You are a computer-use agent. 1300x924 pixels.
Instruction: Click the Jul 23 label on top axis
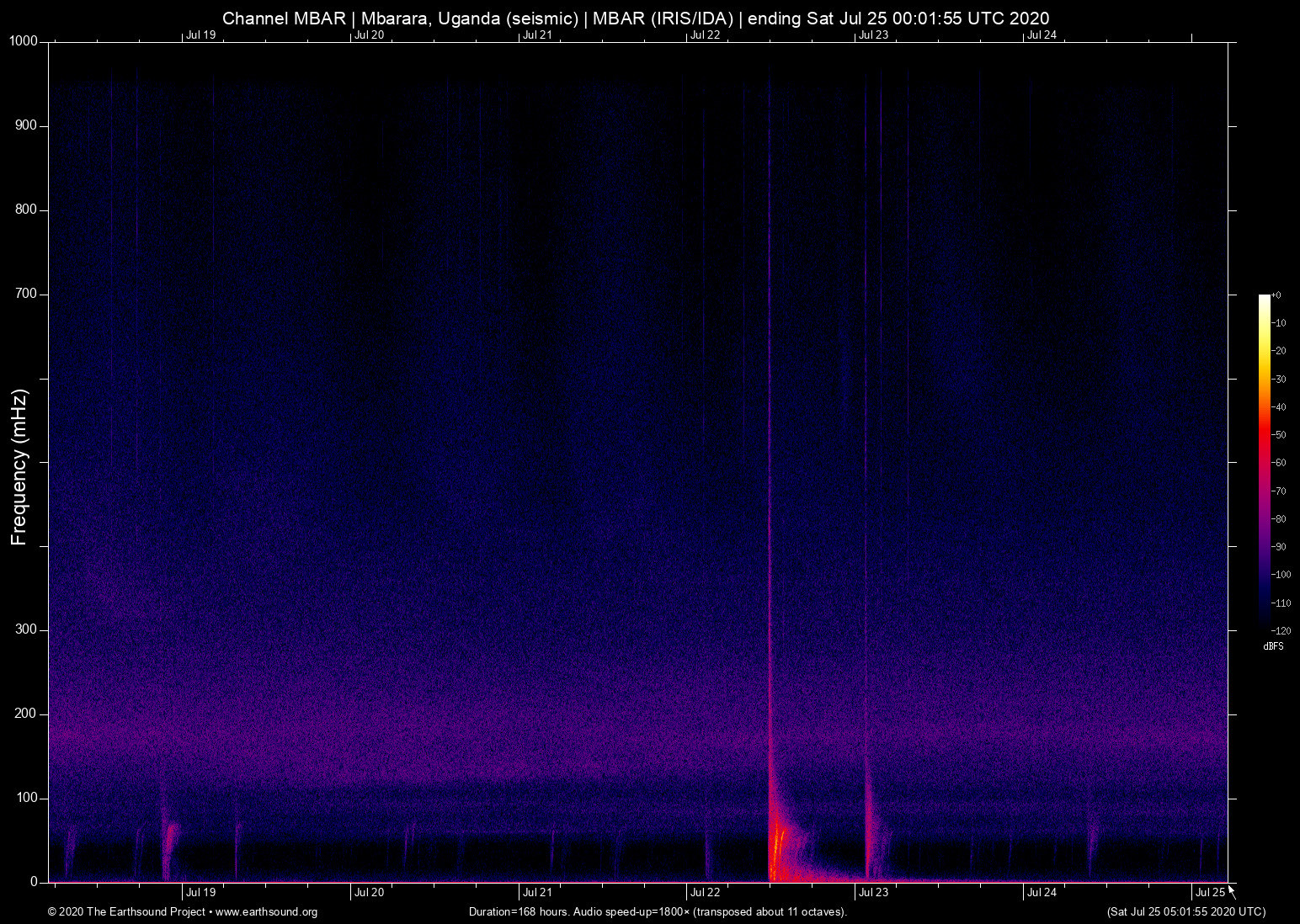coord(873,35)
